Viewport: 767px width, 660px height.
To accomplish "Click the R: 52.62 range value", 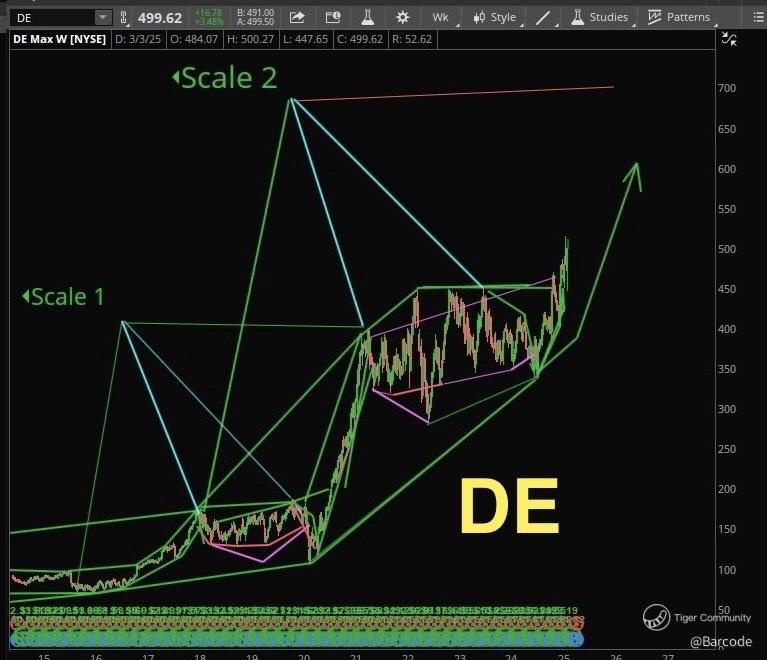I will pos(412,39).
